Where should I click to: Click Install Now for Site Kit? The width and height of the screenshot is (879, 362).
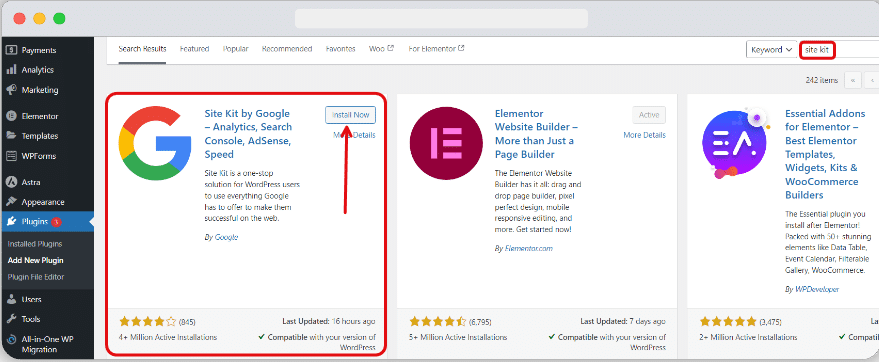point(350,115)
